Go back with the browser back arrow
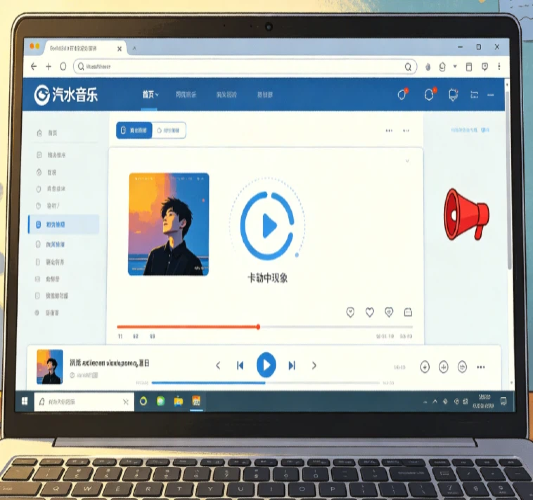533x500 pixels. [34, 67]
